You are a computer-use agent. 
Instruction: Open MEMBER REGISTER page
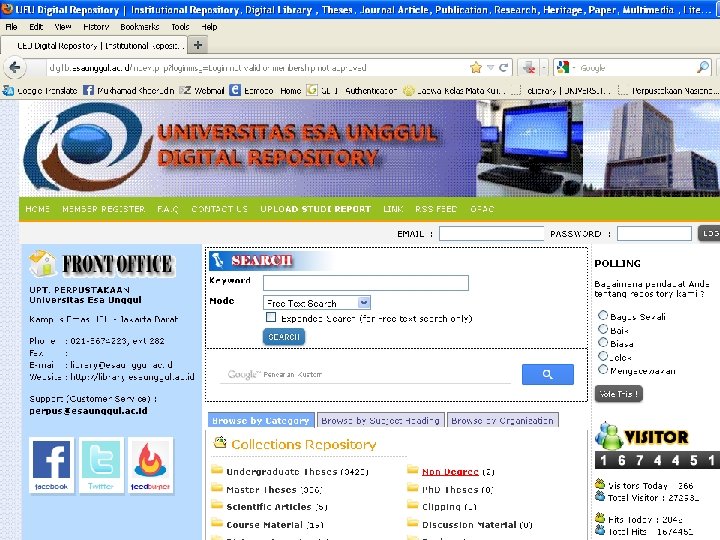104,209
